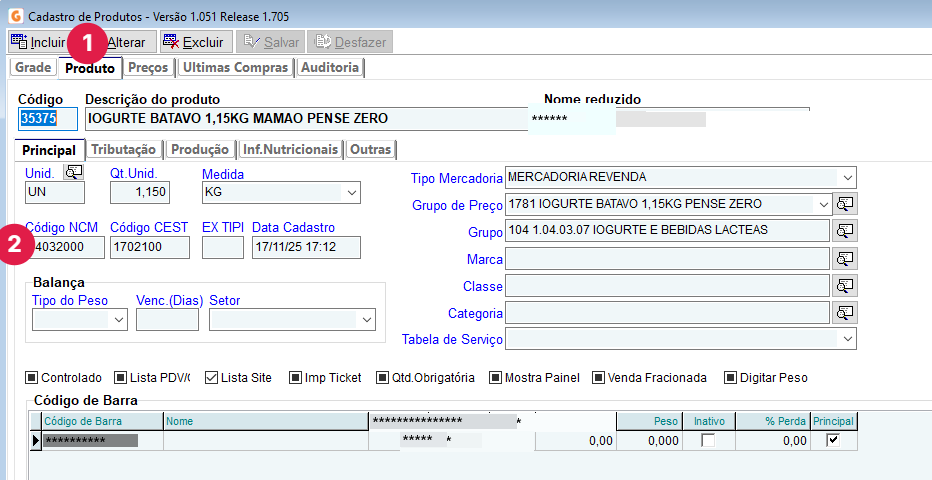Click the Código CEST field 1702100
The height and width of the screenshot is (480, 932).
[x=150, y=247]
